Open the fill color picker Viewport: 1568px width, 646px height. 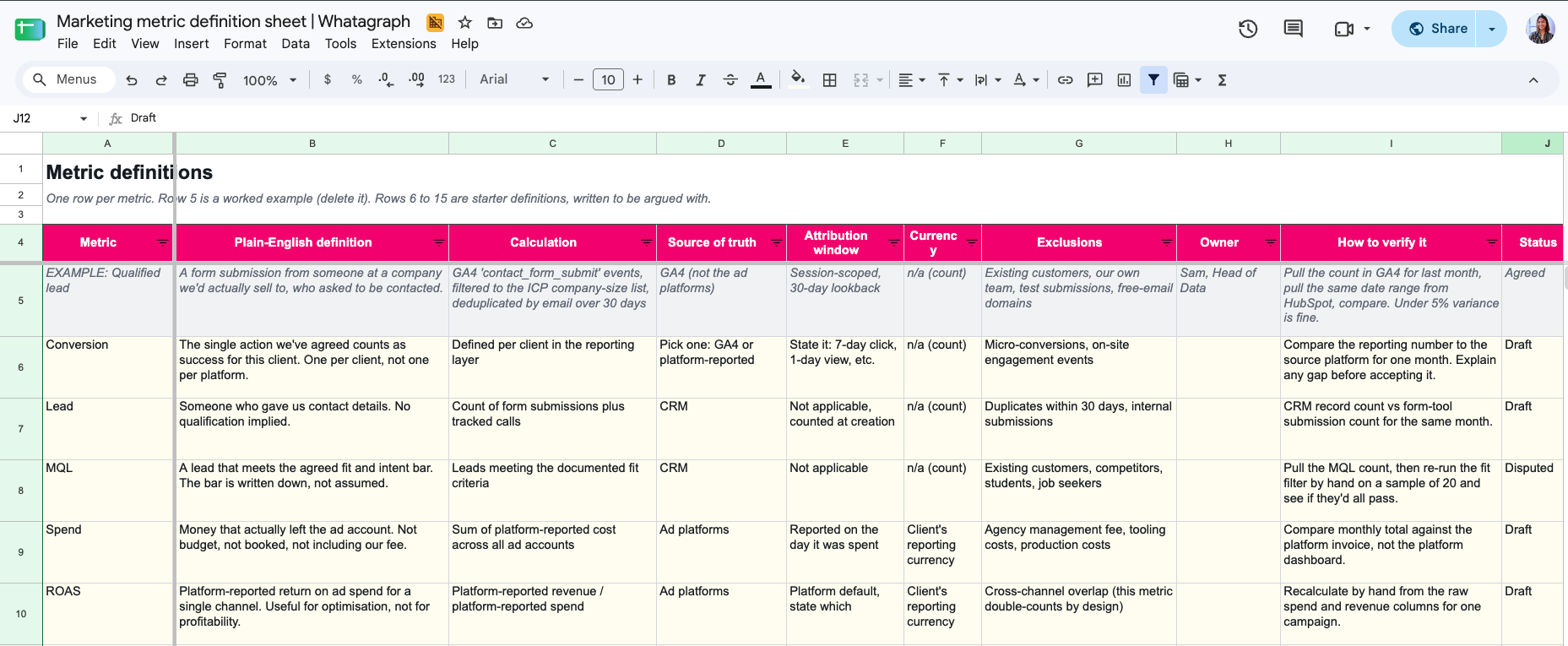pos(797,80)
